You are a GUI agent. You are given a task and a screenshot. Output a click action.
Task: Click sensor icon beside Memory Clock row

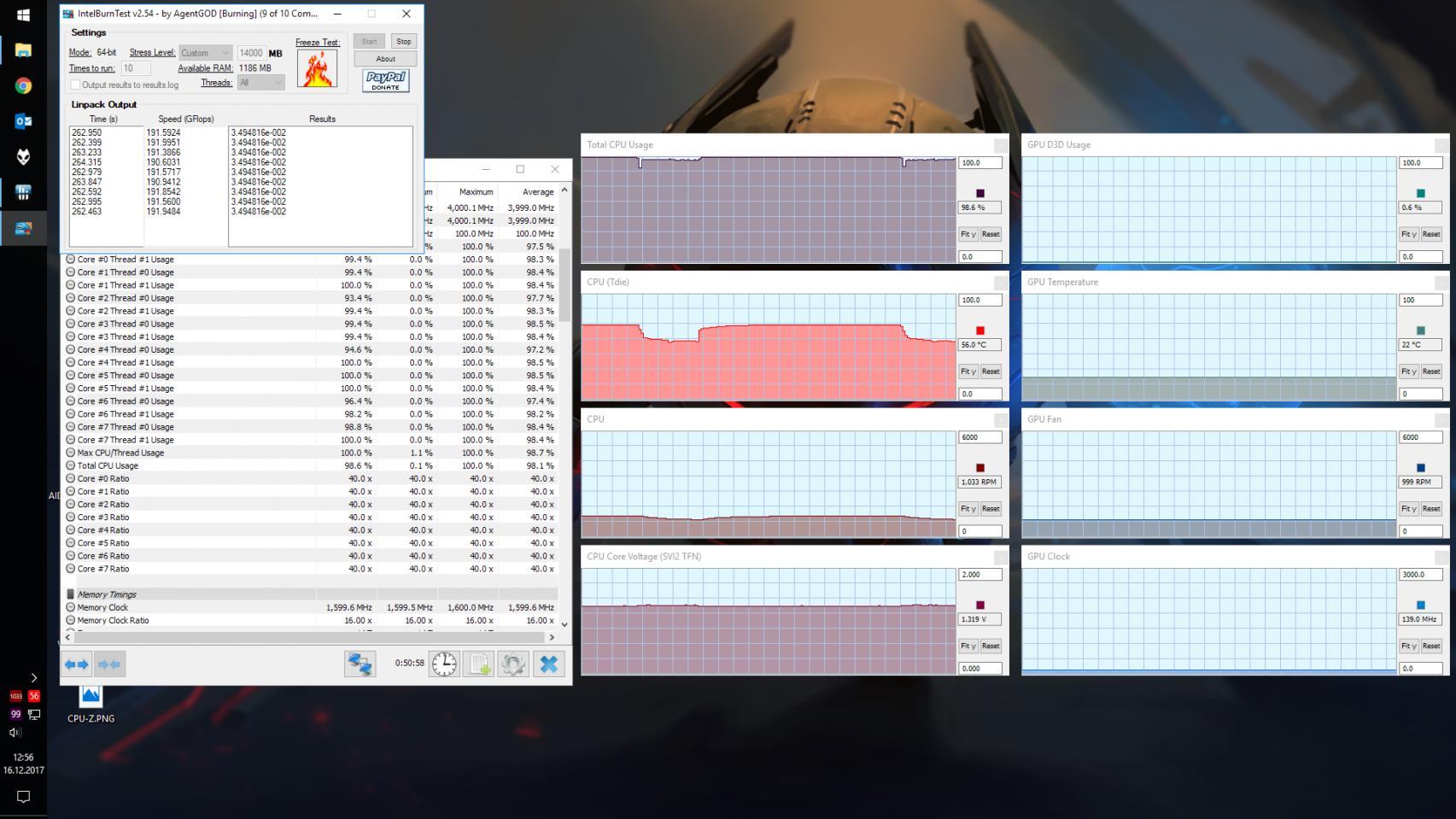[71, 607]
